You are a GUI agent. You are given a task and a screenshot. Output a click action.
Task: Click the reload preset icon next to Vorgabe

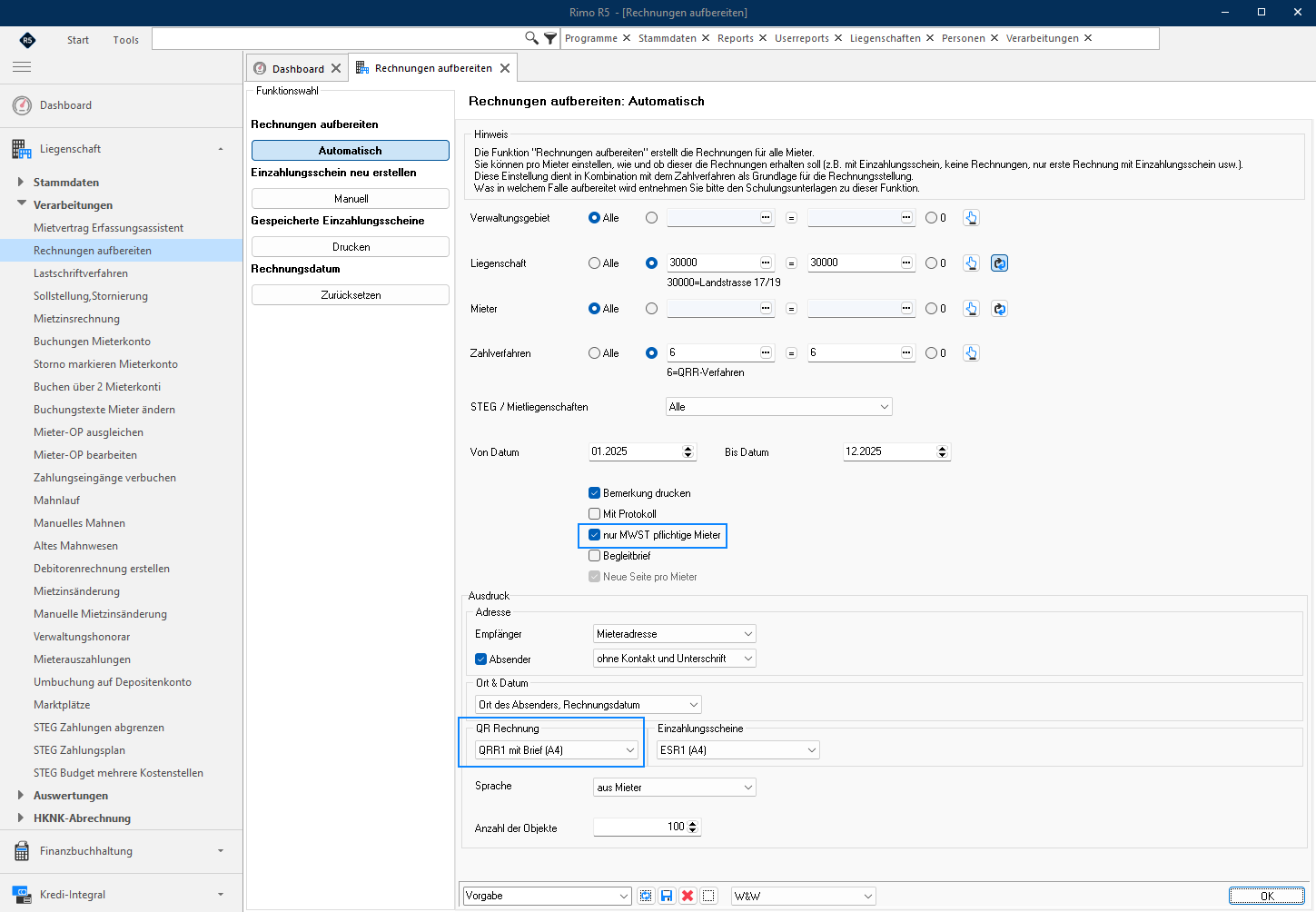click(646, 896)
